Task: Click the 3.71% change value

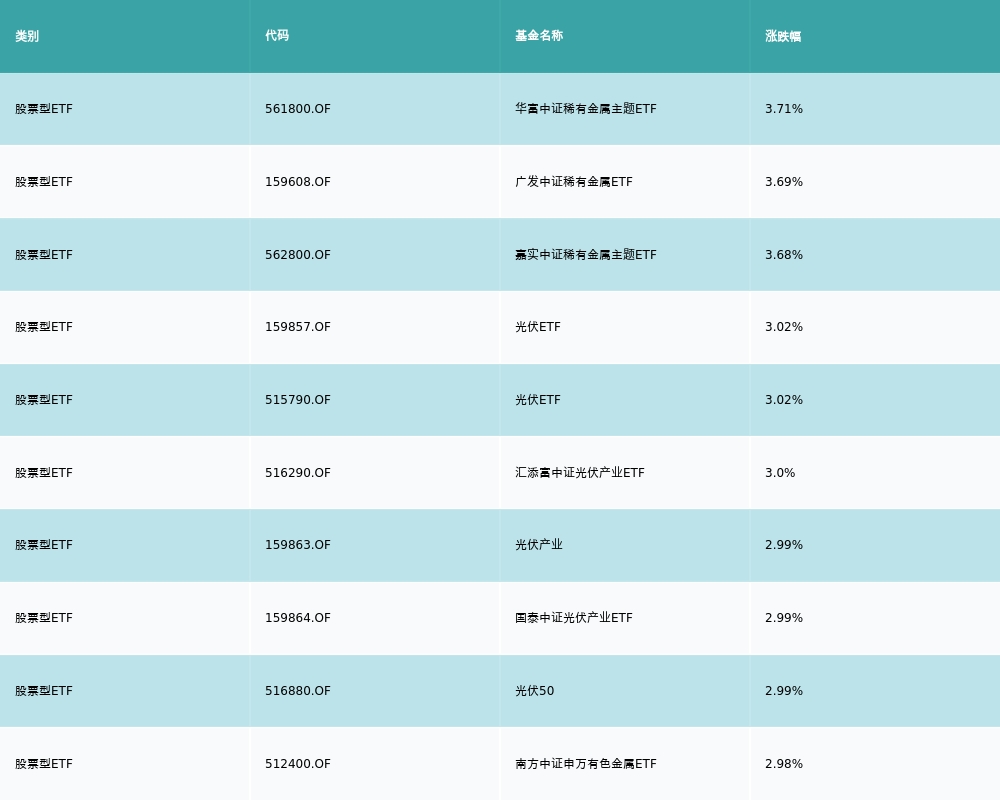Action: coord(784,109)
